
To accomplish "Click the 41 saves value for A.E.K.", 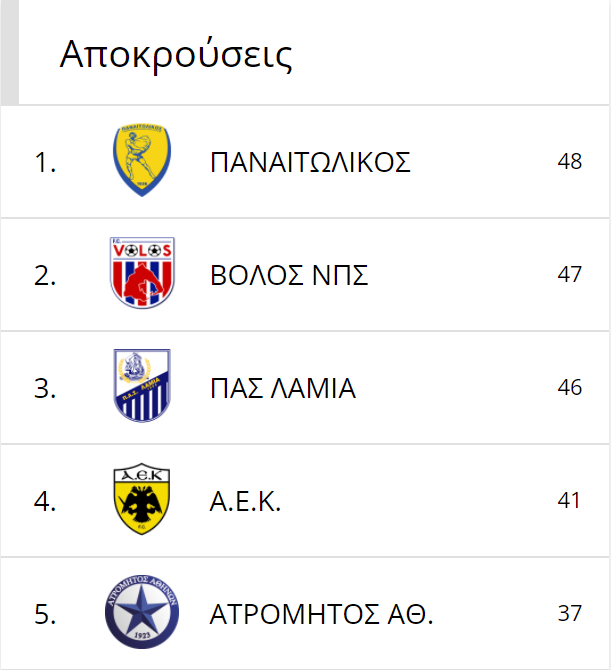I will point(569,500).
